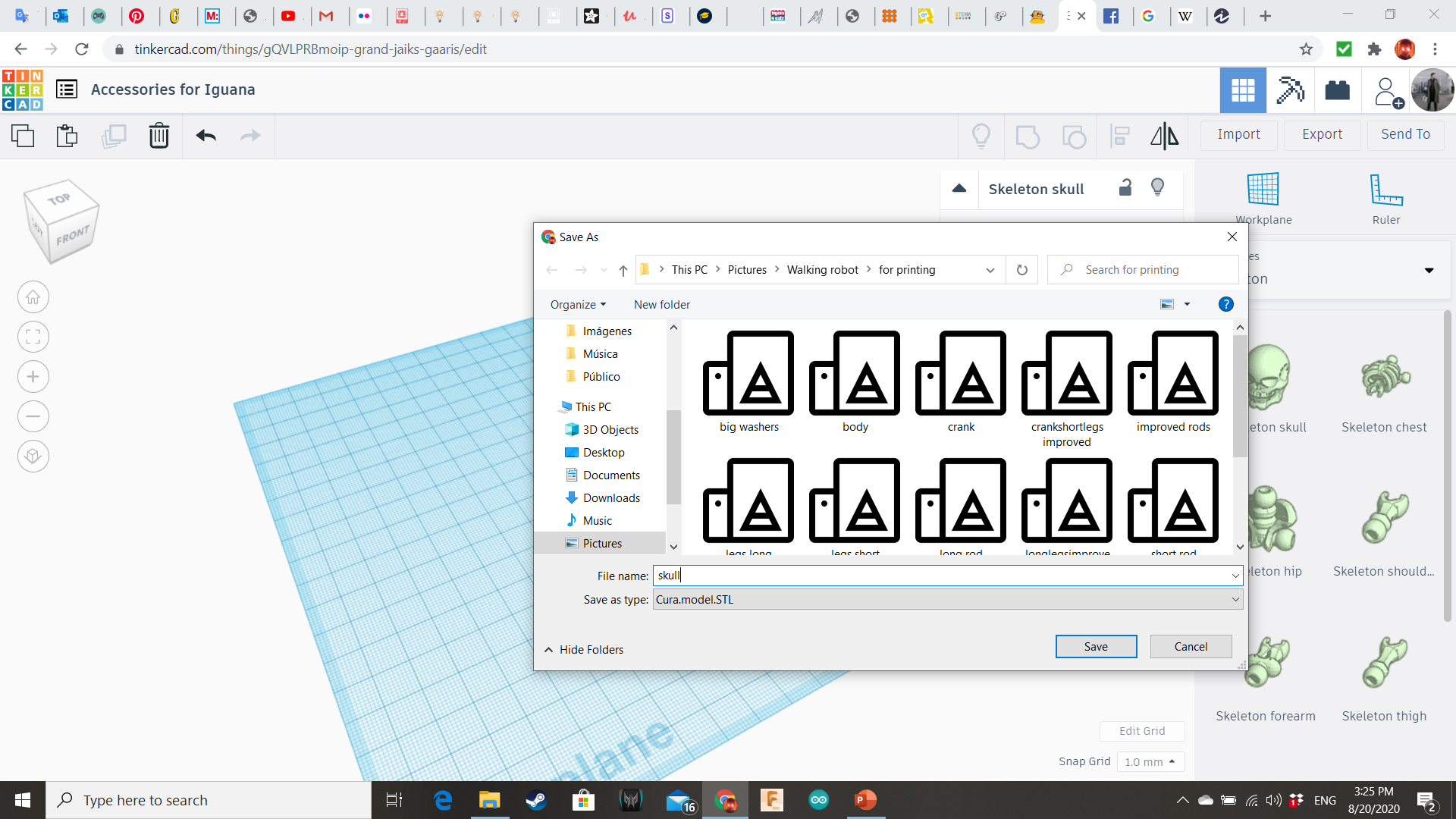Screen dimensions: 1456x819
Task: Click the undo arrow in toolbar
Action: 206,136
